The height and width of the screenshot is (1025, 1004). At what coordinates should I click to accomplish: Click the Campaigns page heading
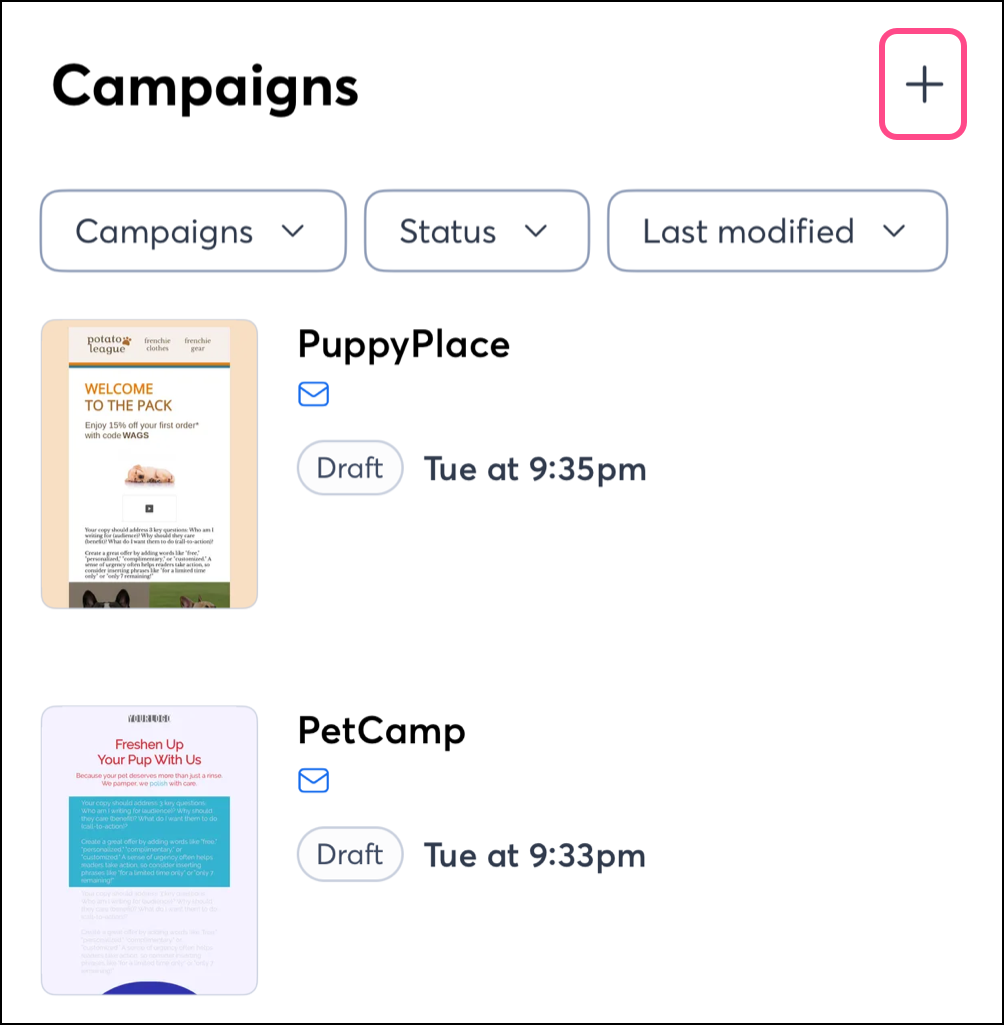tap(205, 87)
